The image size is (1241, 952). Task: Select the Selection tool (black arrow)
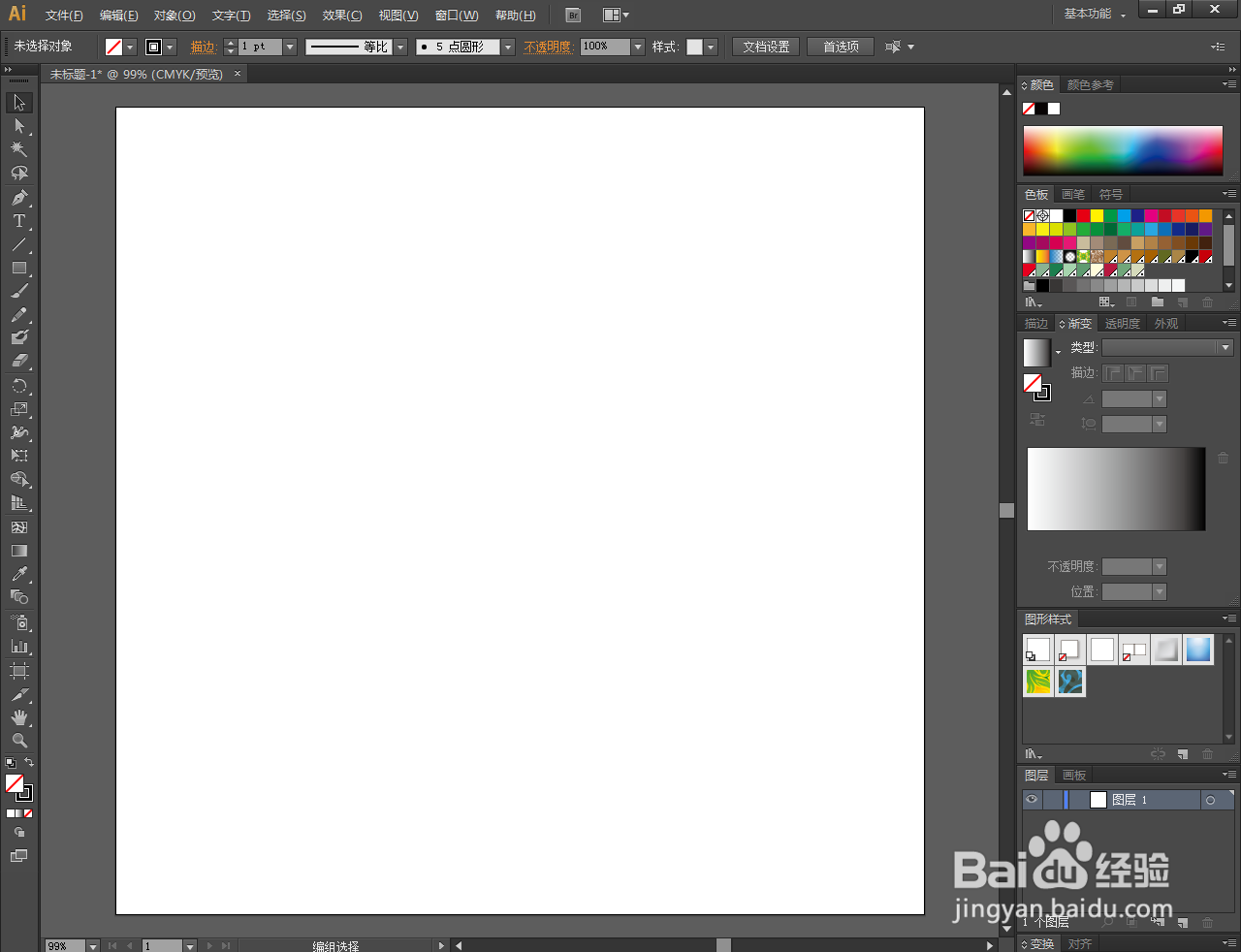coord(19,103)
